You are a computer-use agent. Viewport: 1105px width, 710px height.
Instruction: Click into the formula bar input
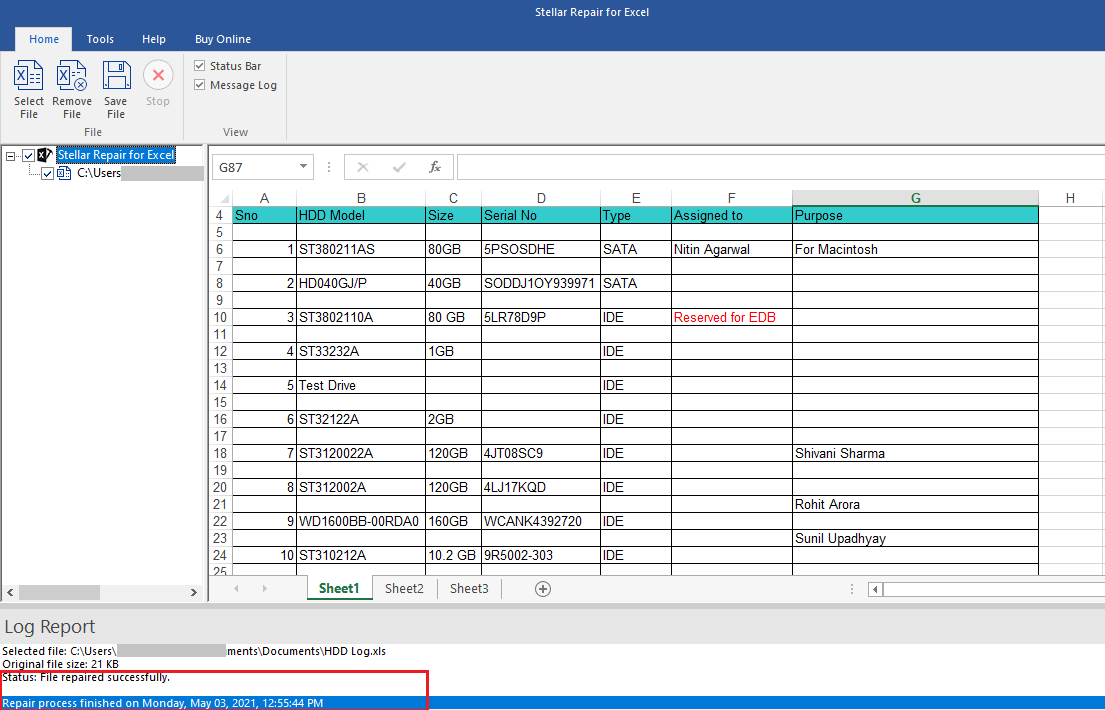(781, 167)
